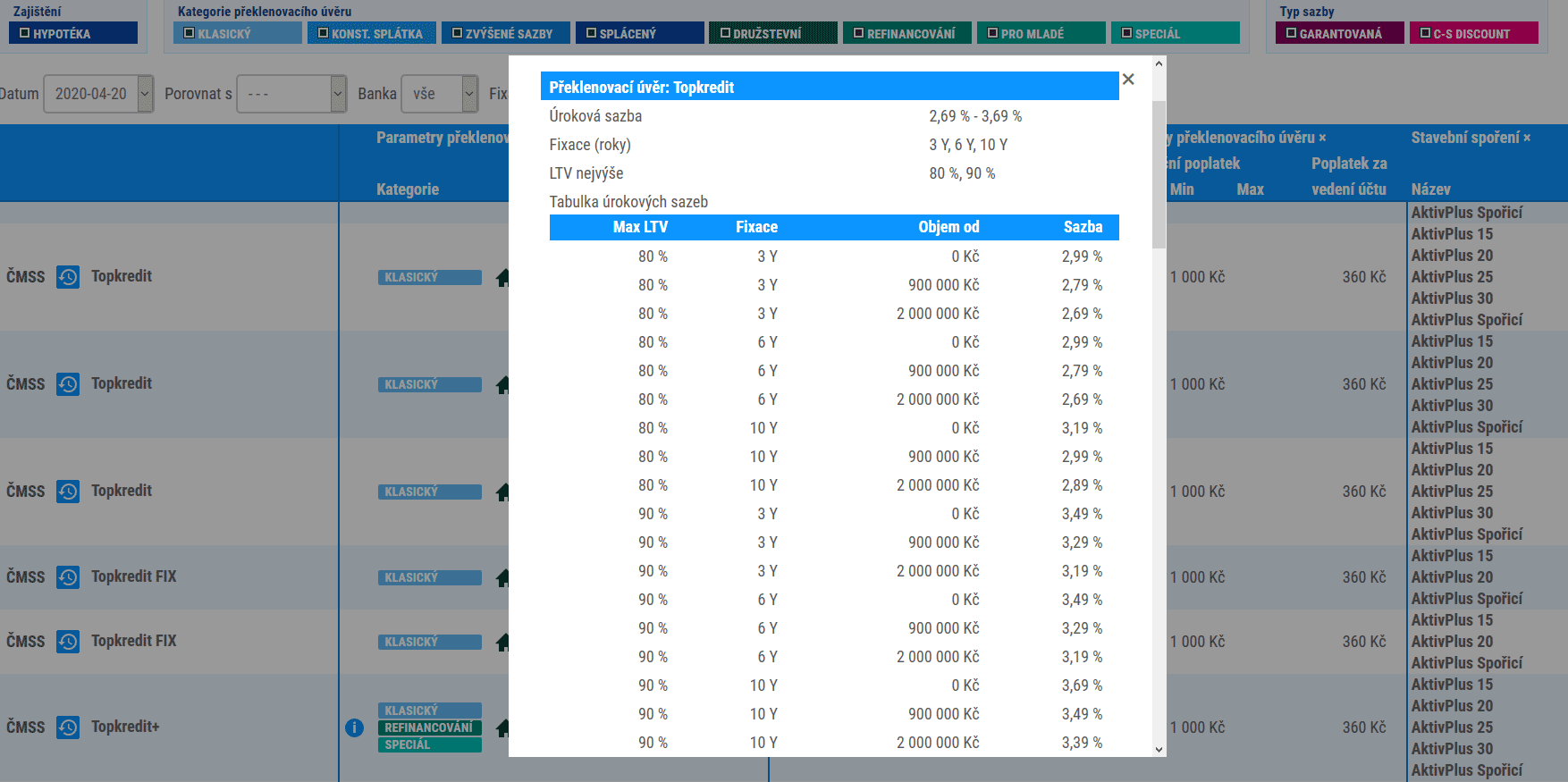Click the house icon in third Topkredit row
The image size is (1568, 782).
pos(502,492)
